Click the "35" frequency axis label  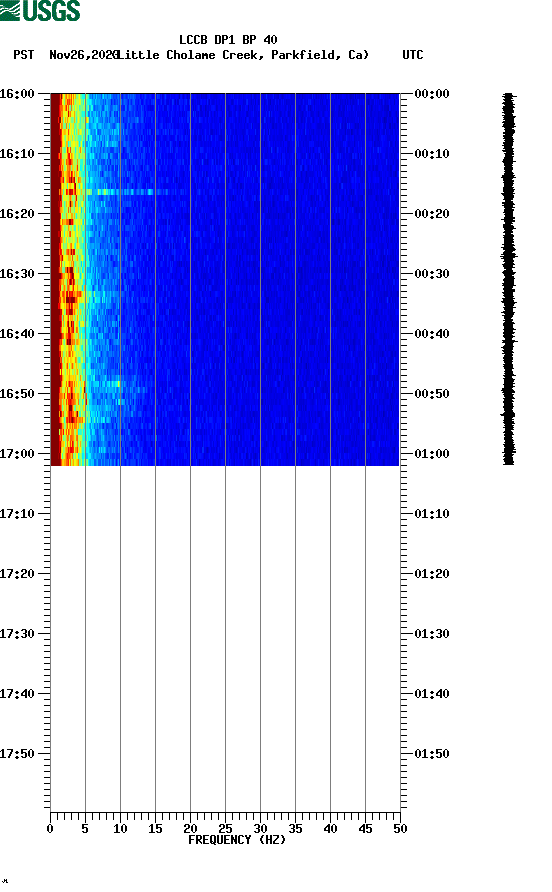click(x=295, y=829)
